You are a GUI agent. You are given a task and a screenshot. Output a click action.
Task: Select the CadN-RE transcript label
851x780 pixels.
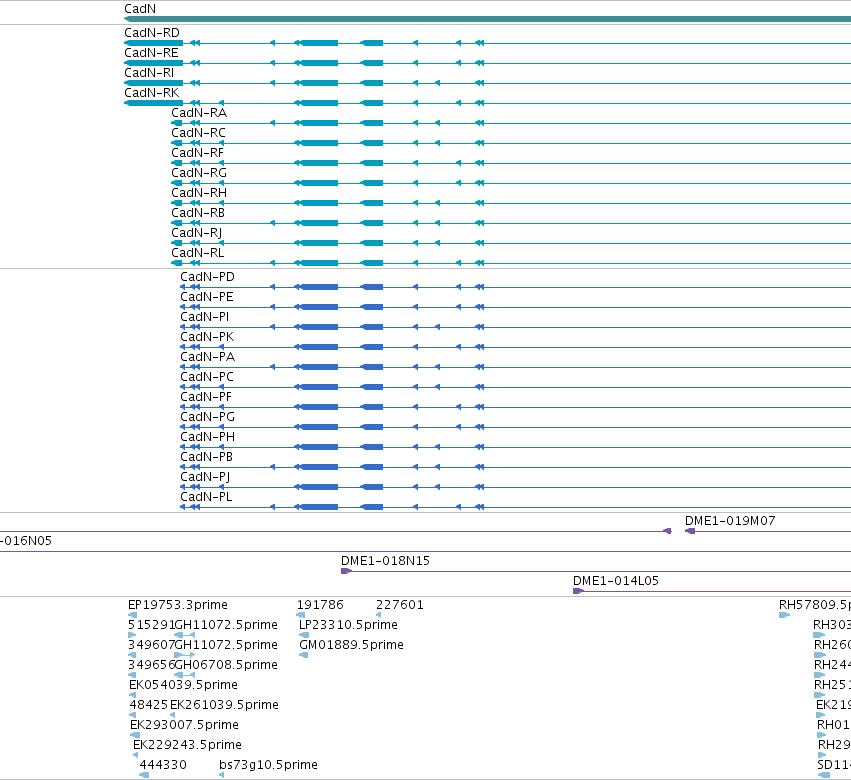coord(151,53)
